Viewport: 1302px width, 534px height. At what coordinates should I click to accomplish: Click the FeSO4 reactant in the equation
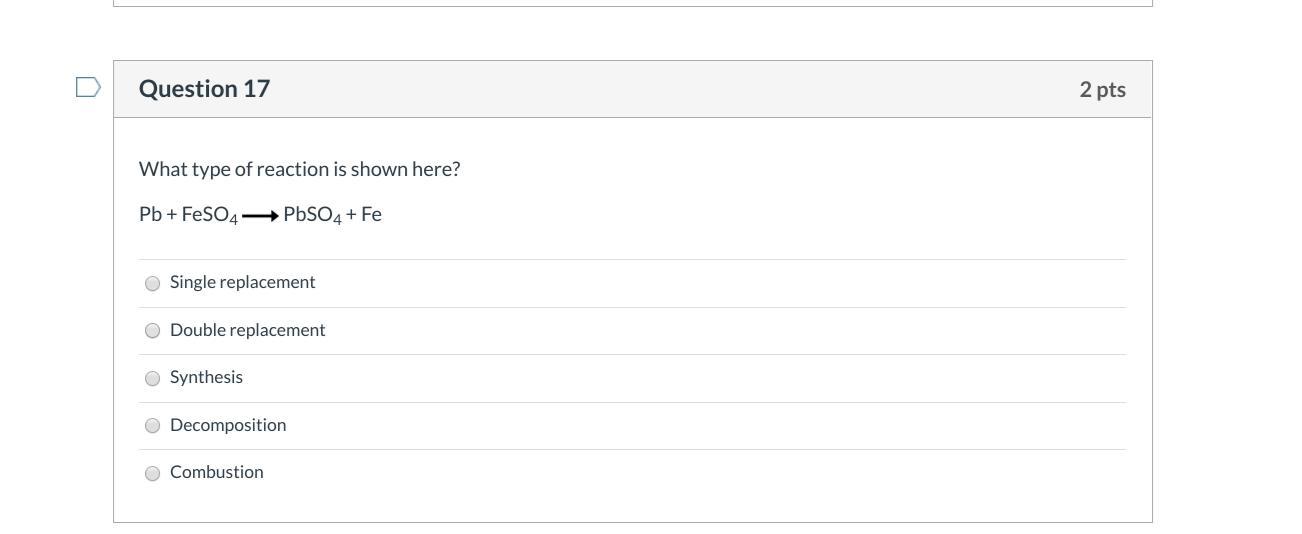click(x=209, y=215)
